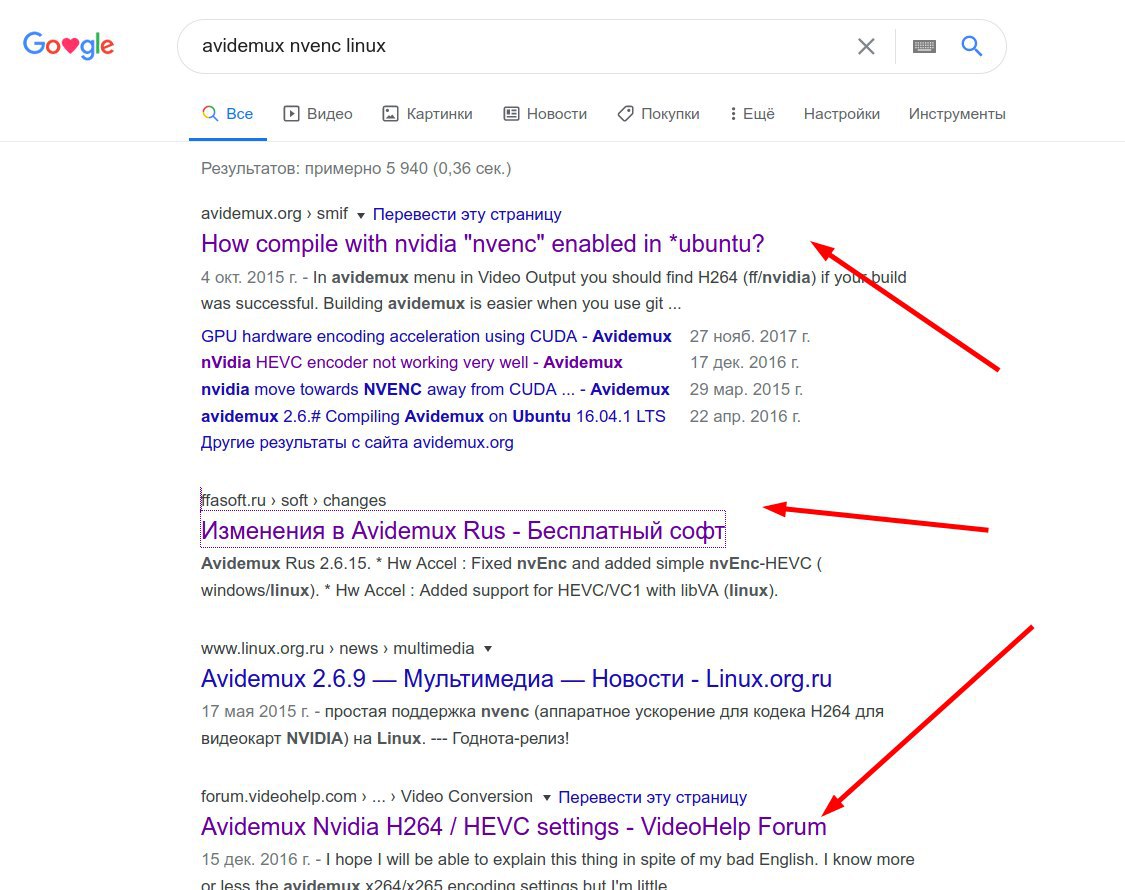Click the magnifier search button
The height and width of the screenshot is (890, 1125).
tap(971, 46)
